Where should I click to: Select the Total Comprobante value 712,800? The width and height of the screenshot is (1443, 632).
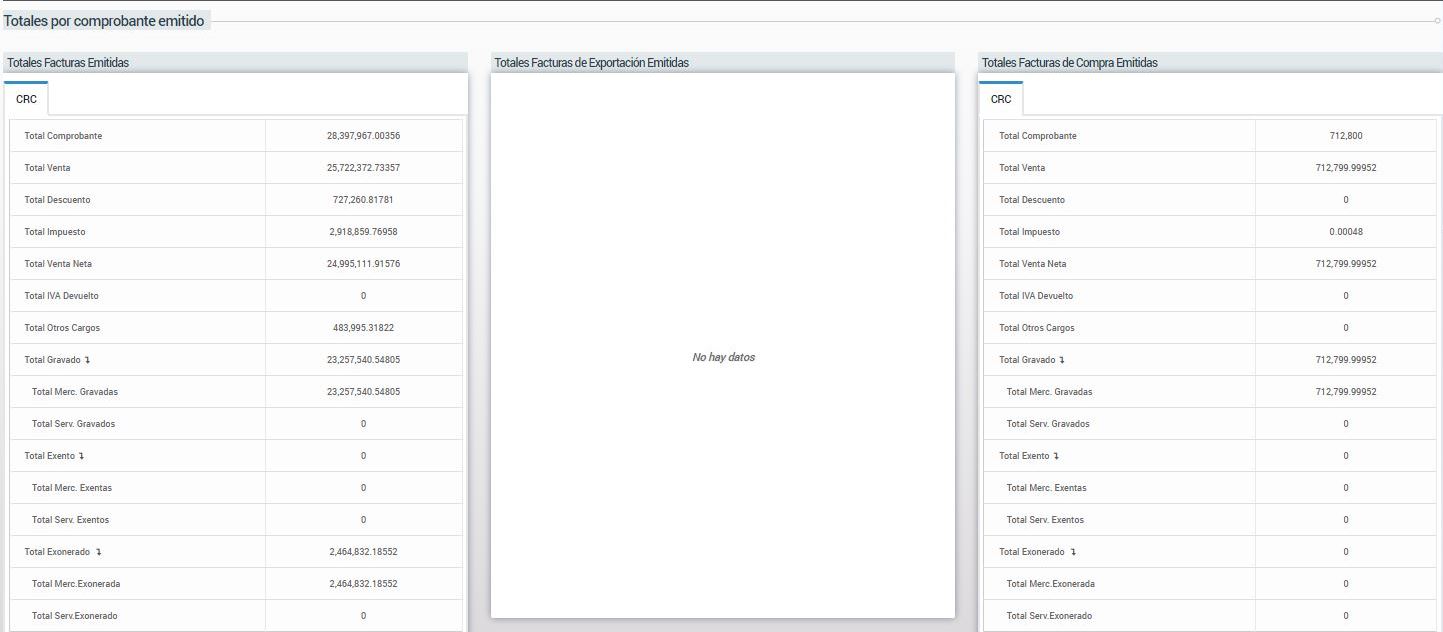pos(1346,136)
